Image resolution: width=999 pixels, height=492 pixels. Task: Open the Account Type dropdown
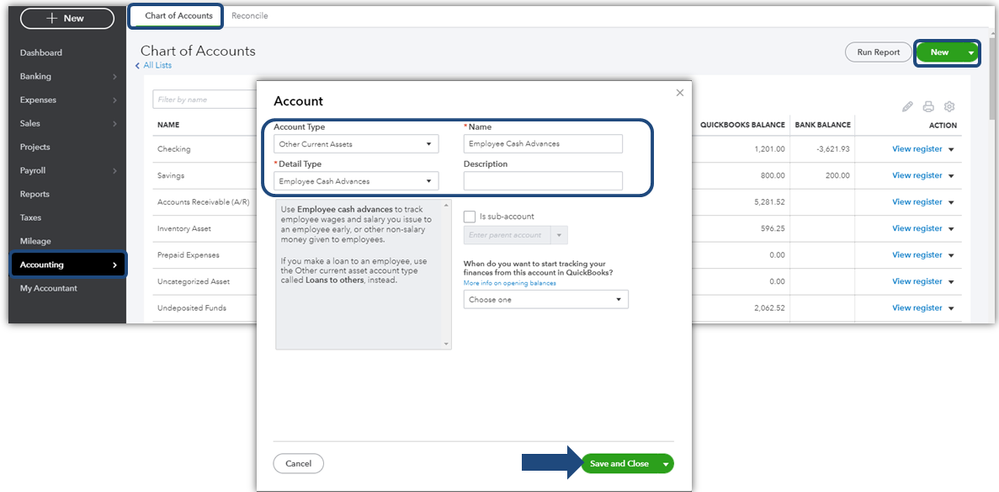(356, 144)
